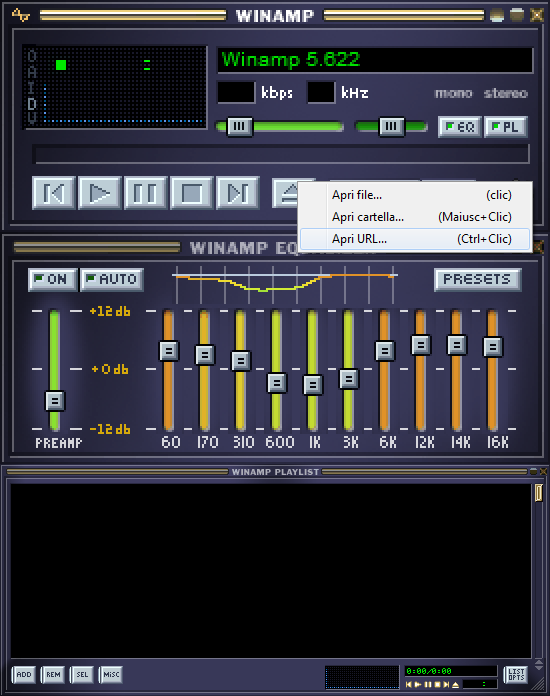Click the Previous track button
Image resolution: width=550 pixels, height=696 pixels.
54,193
